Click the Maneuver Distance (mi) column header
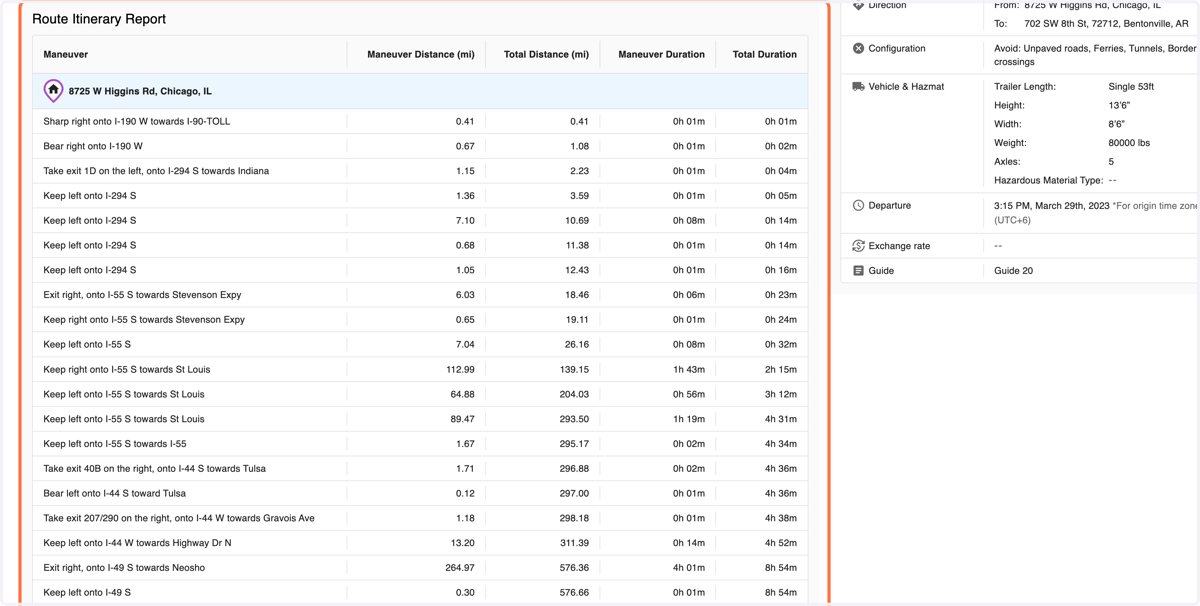The width and height of the screenshot is (1200, 606). point(421,54)
